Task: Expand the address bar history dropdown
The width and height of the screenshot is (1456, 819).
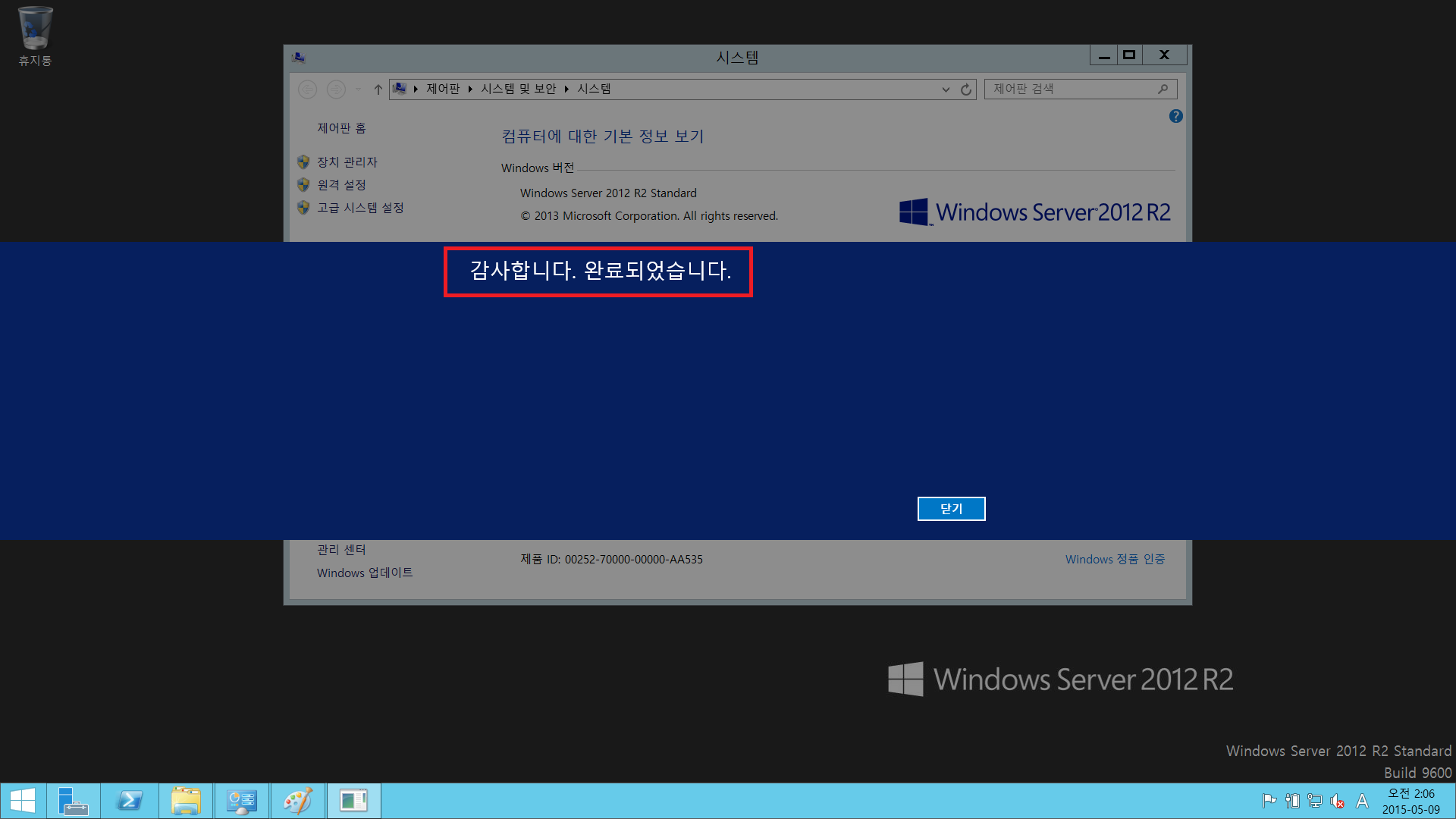Action: pos(946,89)
